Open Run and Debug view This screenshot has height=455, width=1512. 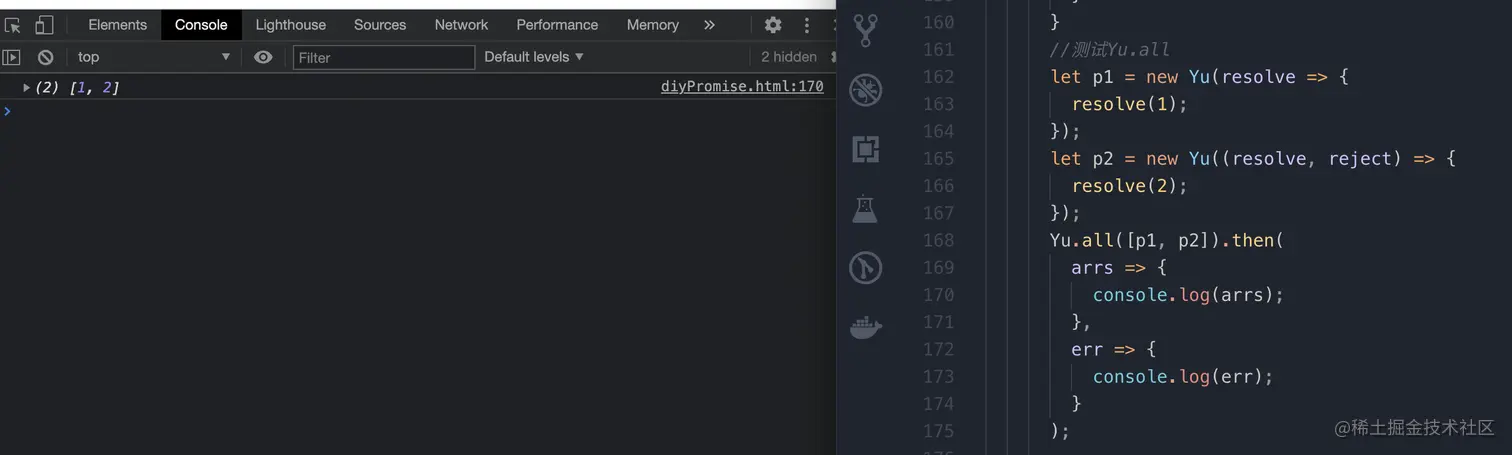click(x=865, y=91)
